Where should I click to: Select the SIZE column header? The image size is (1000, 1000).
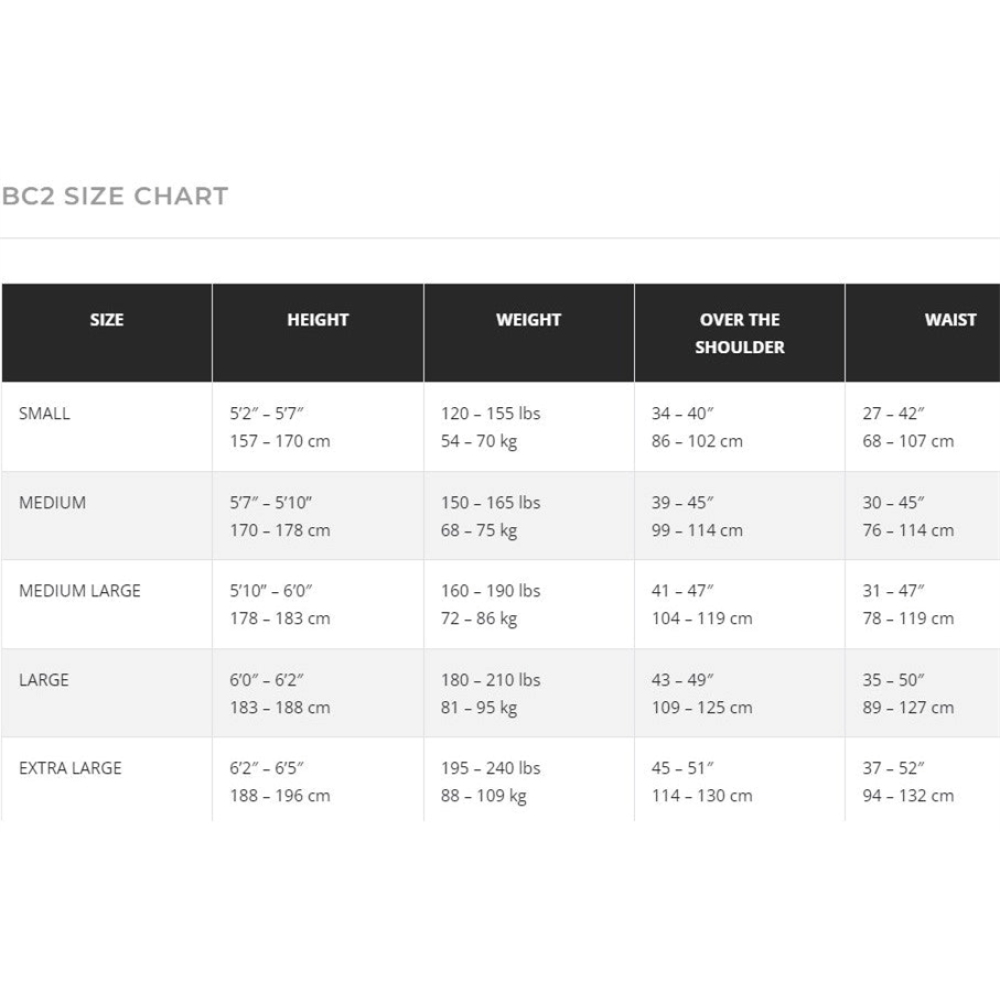(x=107, y=320)
